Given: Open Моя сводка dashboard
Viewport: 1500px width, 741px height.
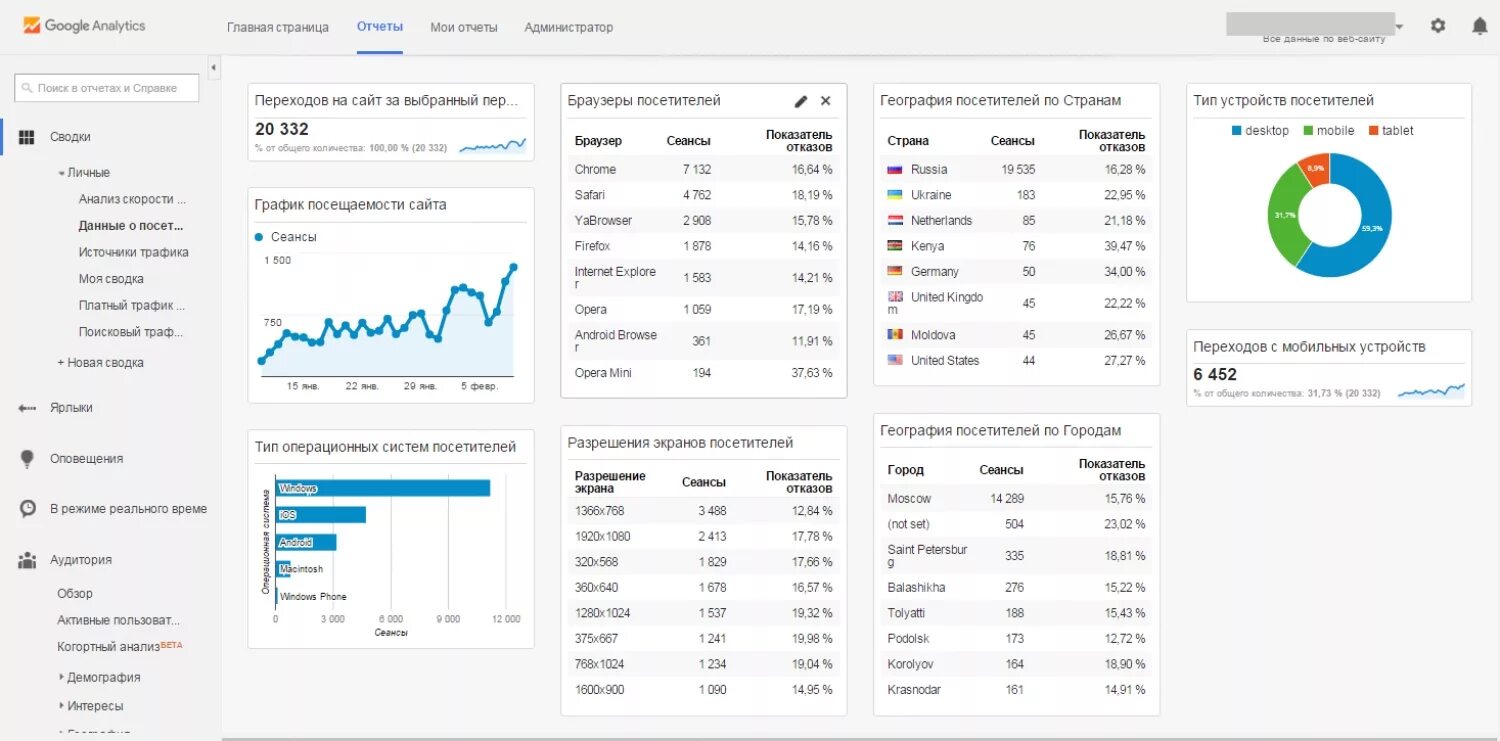Looking at the screenshot, I should pyautogui.click(x=111, y=279).
